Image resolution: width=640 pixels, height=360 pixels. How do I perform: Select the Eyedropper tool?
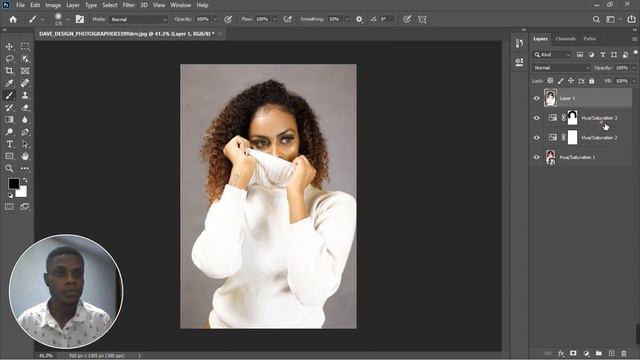[9, 83]
